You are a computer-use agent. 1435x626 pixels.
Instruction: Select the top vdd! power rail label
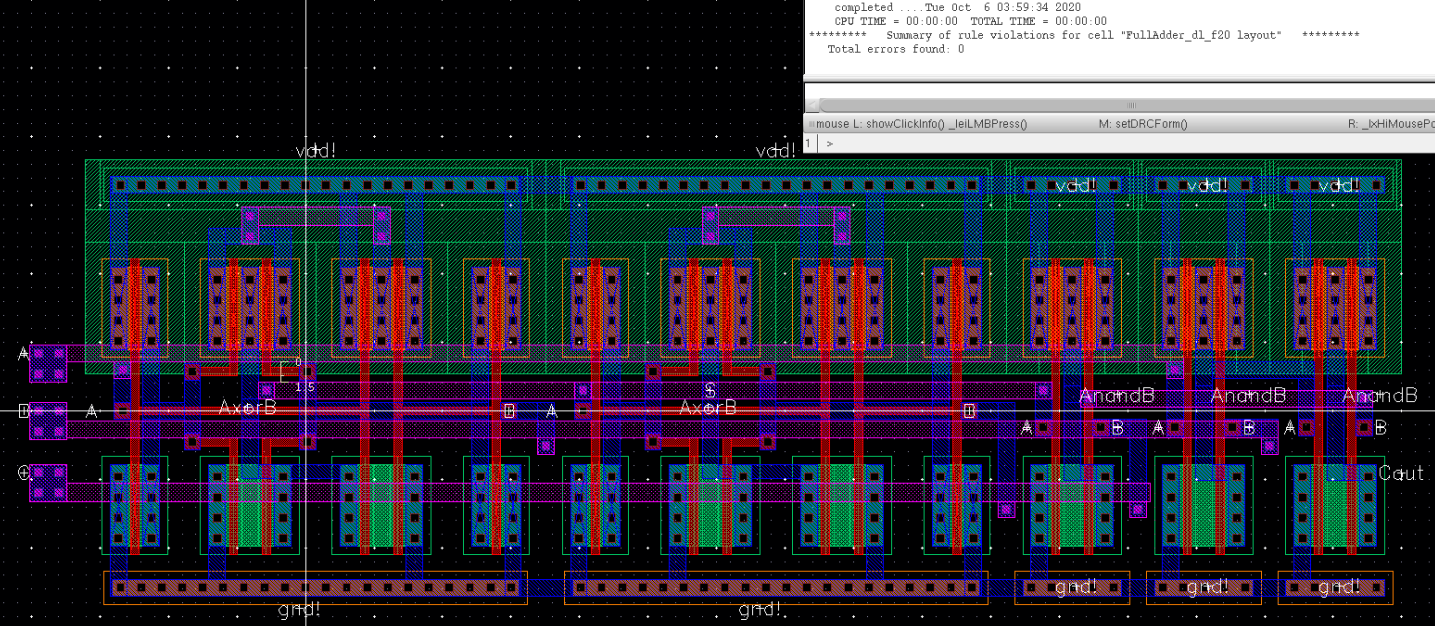click(x=313, y=152)
